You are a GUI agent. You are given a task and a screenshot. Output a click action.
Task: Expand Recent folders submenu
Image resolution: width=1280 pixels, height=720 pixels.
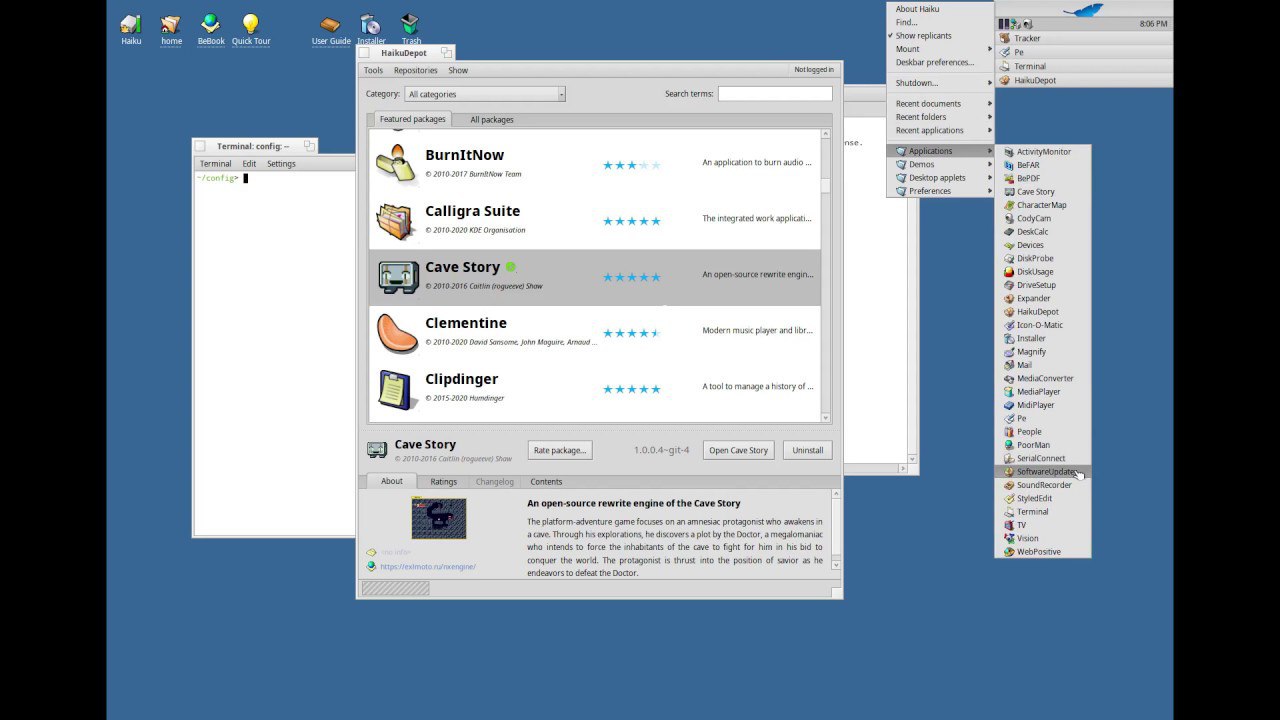coord(940,117)
